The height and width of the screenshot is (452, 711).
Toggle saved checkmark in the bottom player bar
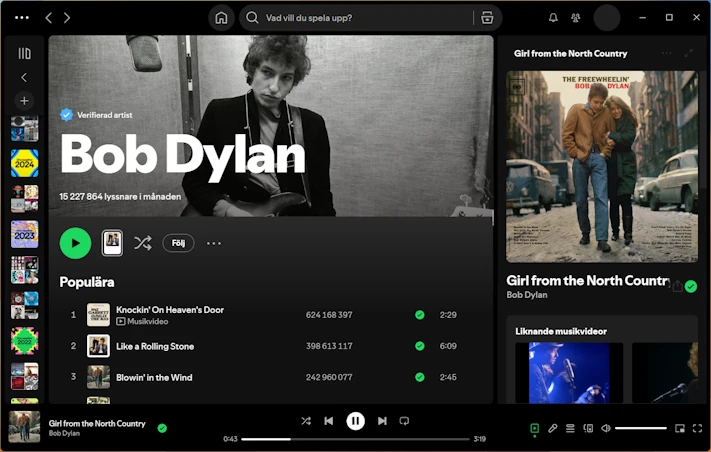[x=162, y=428]
